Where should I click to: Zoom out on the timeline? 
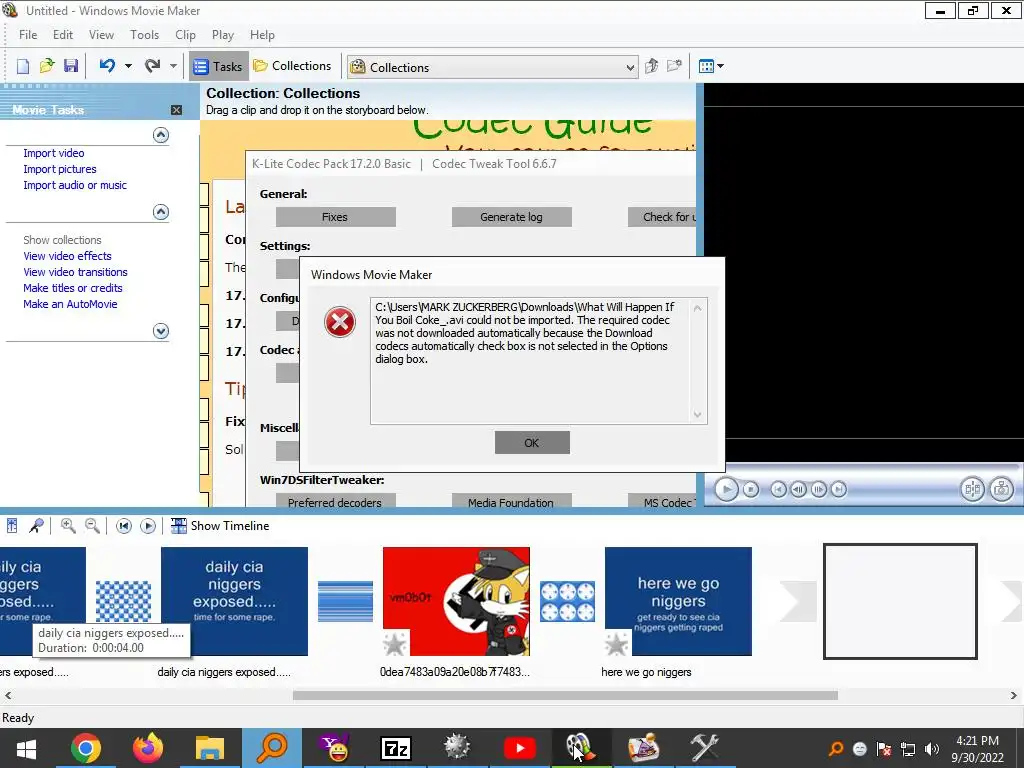pyautogui.click(x=92, y=526)
